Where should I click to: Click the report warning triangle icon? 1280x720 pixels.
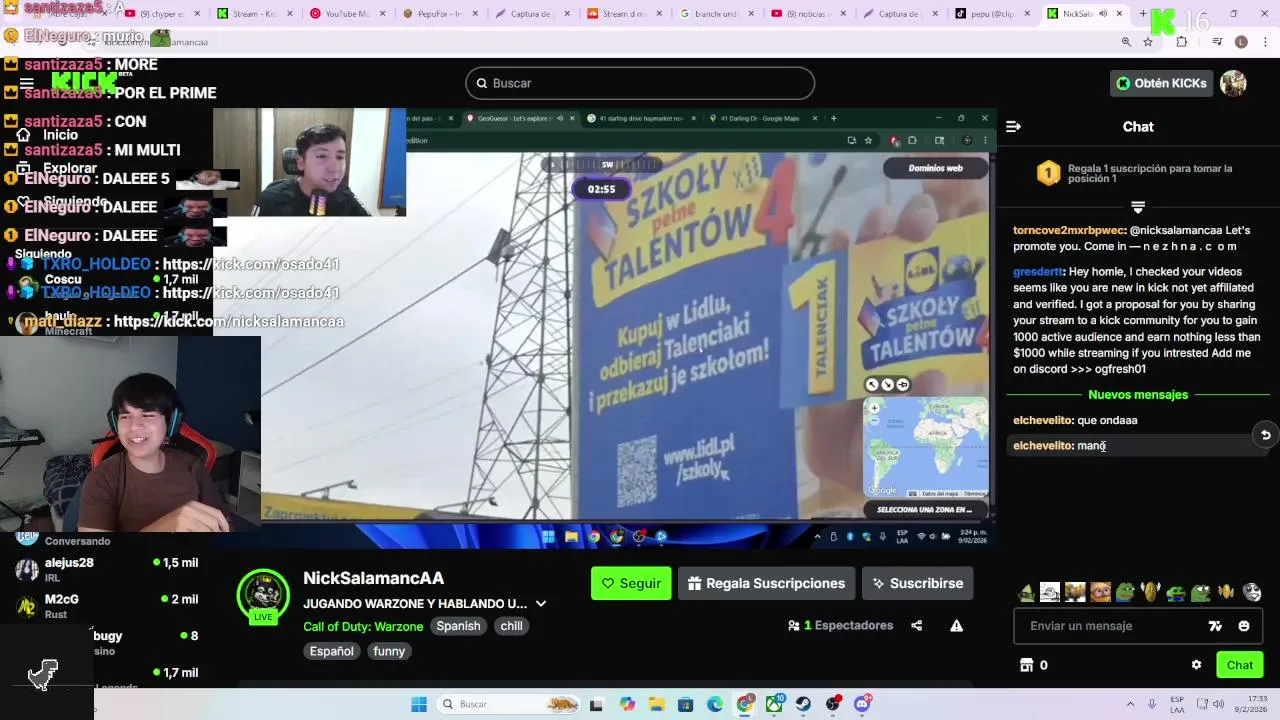coord(956,626)
